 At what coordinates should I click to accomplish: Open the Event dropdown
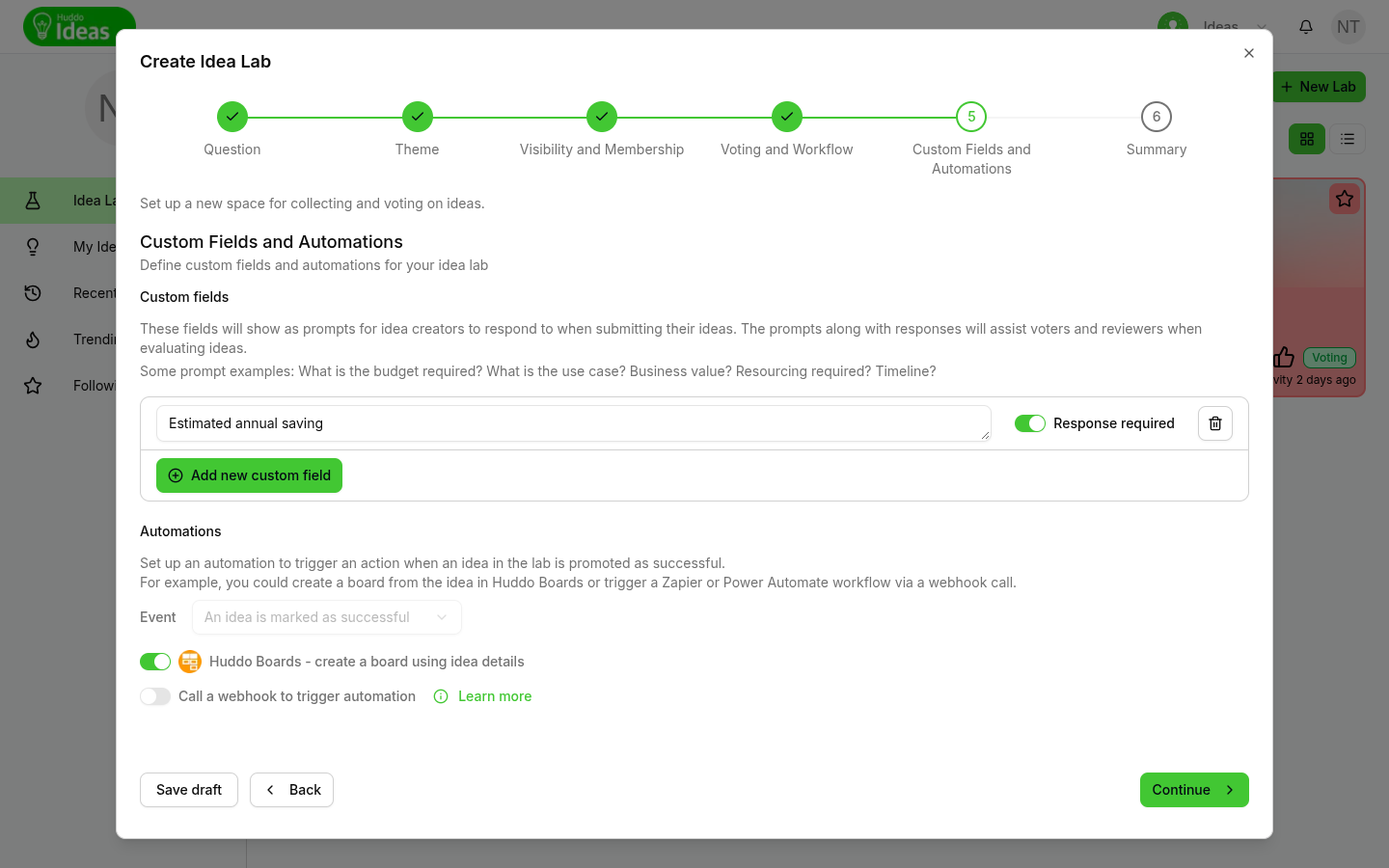tap(327, 617)
